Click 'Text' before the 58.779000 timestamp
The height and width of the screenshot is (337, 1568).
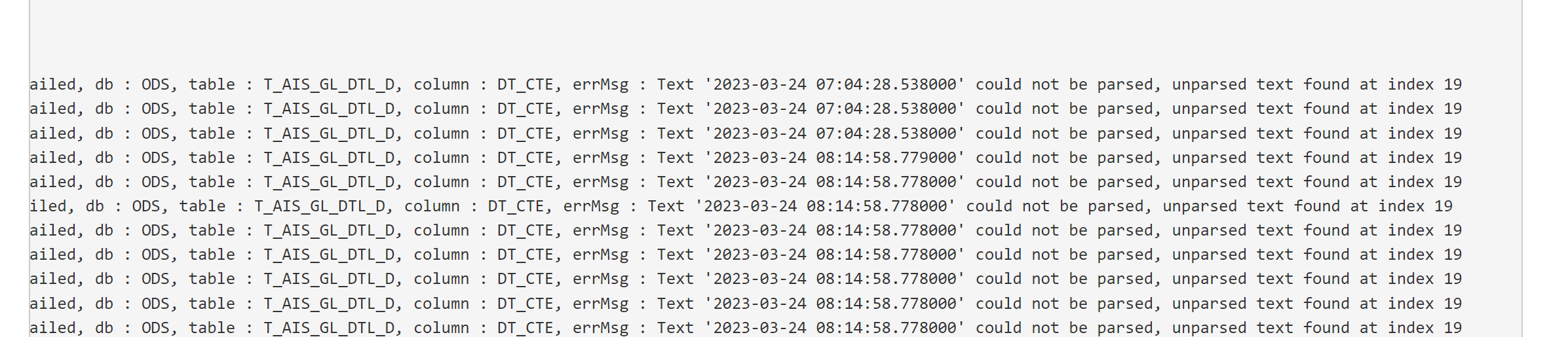click(x=675, y=158)
